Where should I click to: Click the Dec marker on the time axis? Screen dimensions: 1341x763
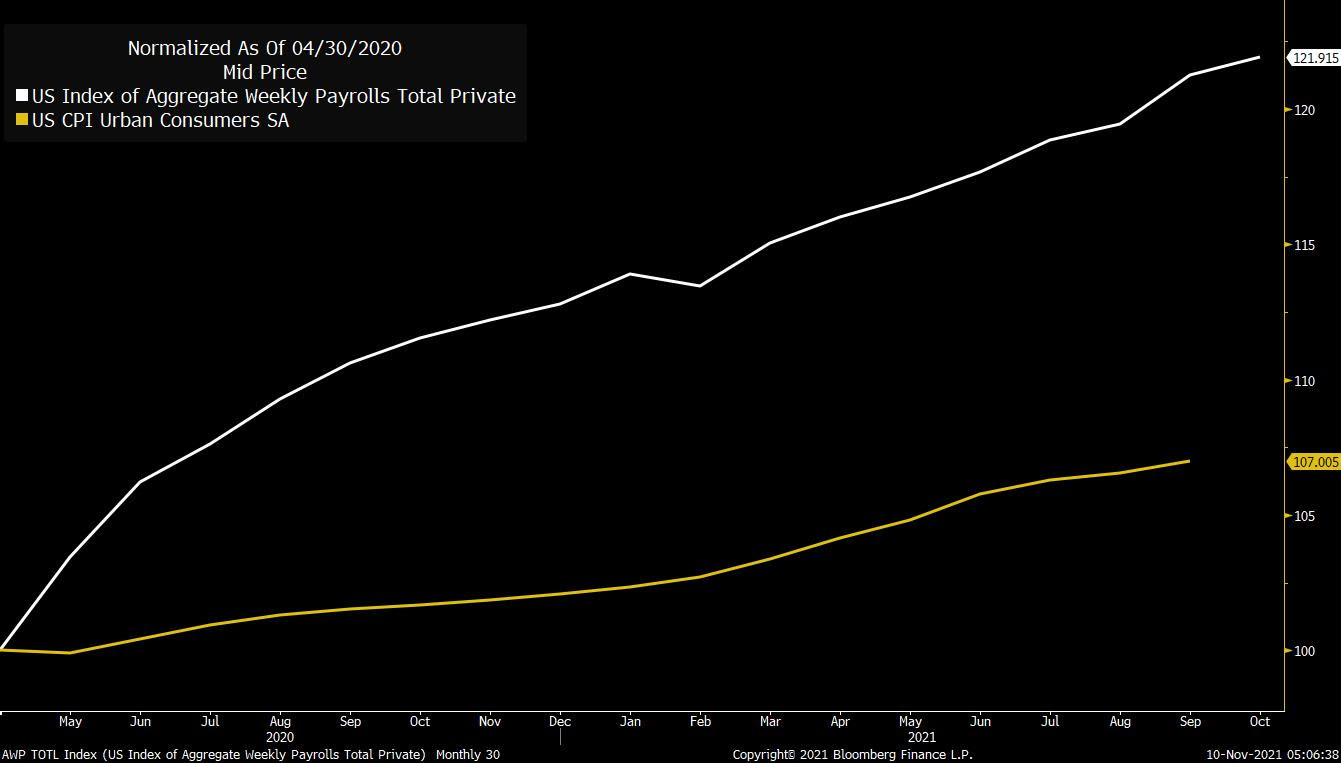(560, 721)
